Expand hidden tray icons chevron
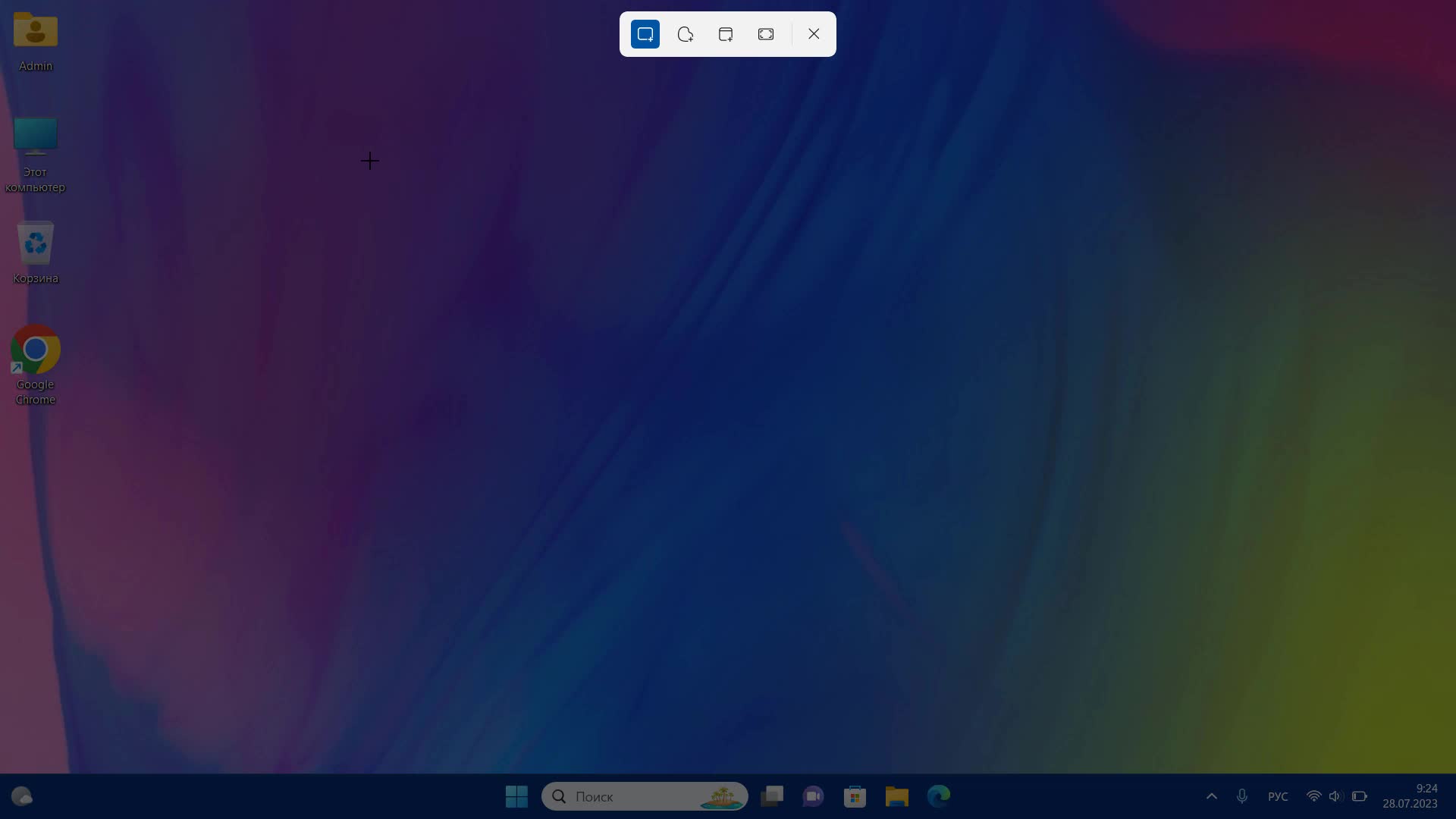The width and height of the screenshot is (1456, 819). pos(1212,796)
